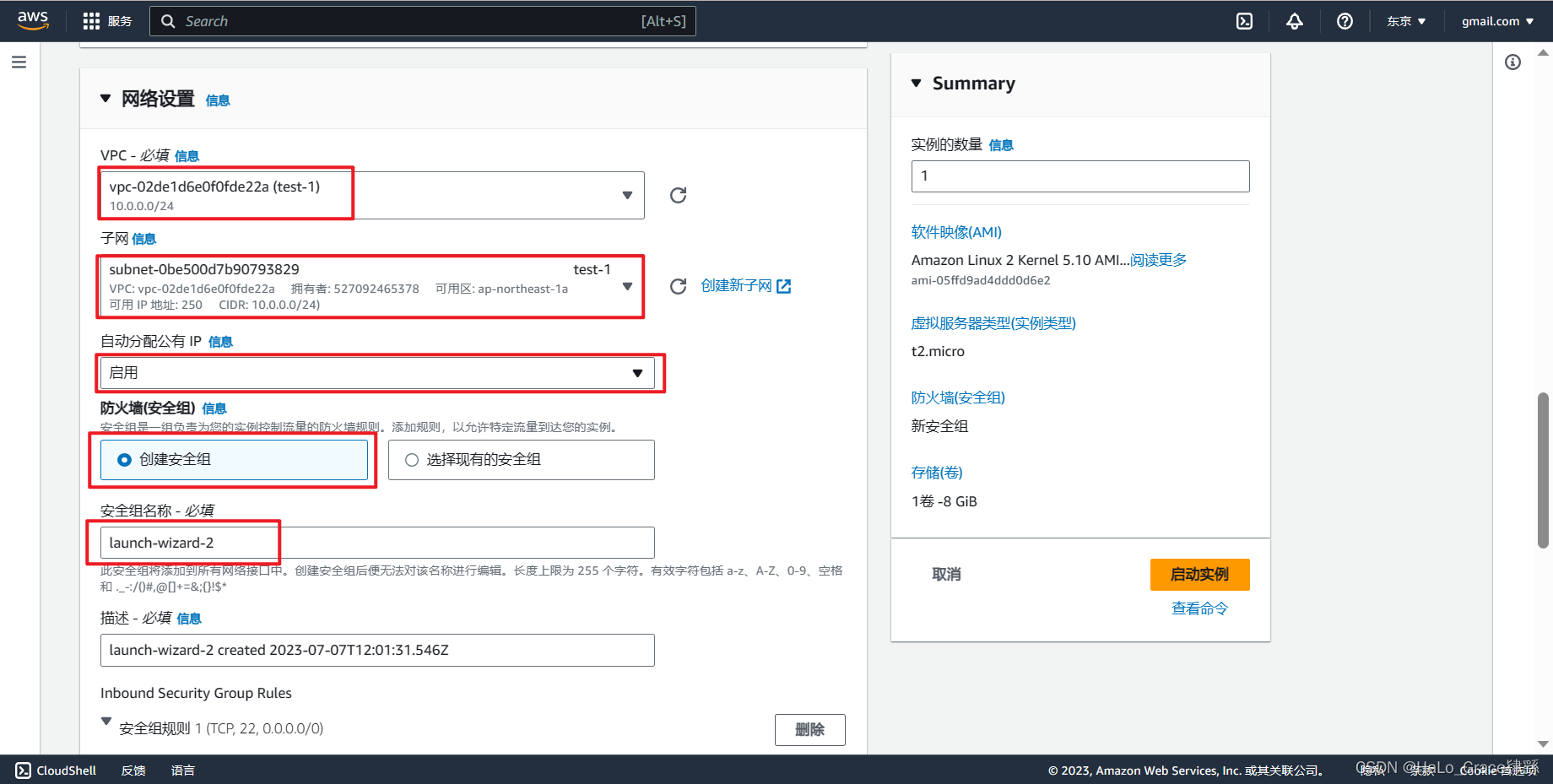This screenshot has height=784, width=1553.
Task: Open the 查看命令 link
Action: point(1199,608)
